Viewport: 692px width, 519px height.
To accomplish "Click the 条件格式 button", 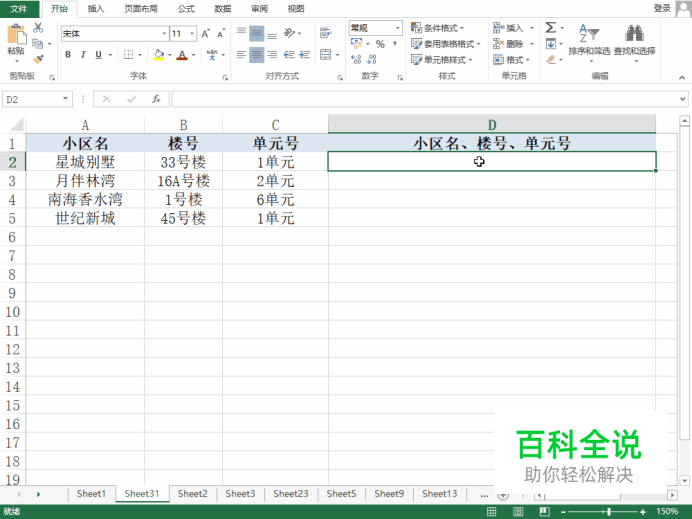I will tap(445, 28).
